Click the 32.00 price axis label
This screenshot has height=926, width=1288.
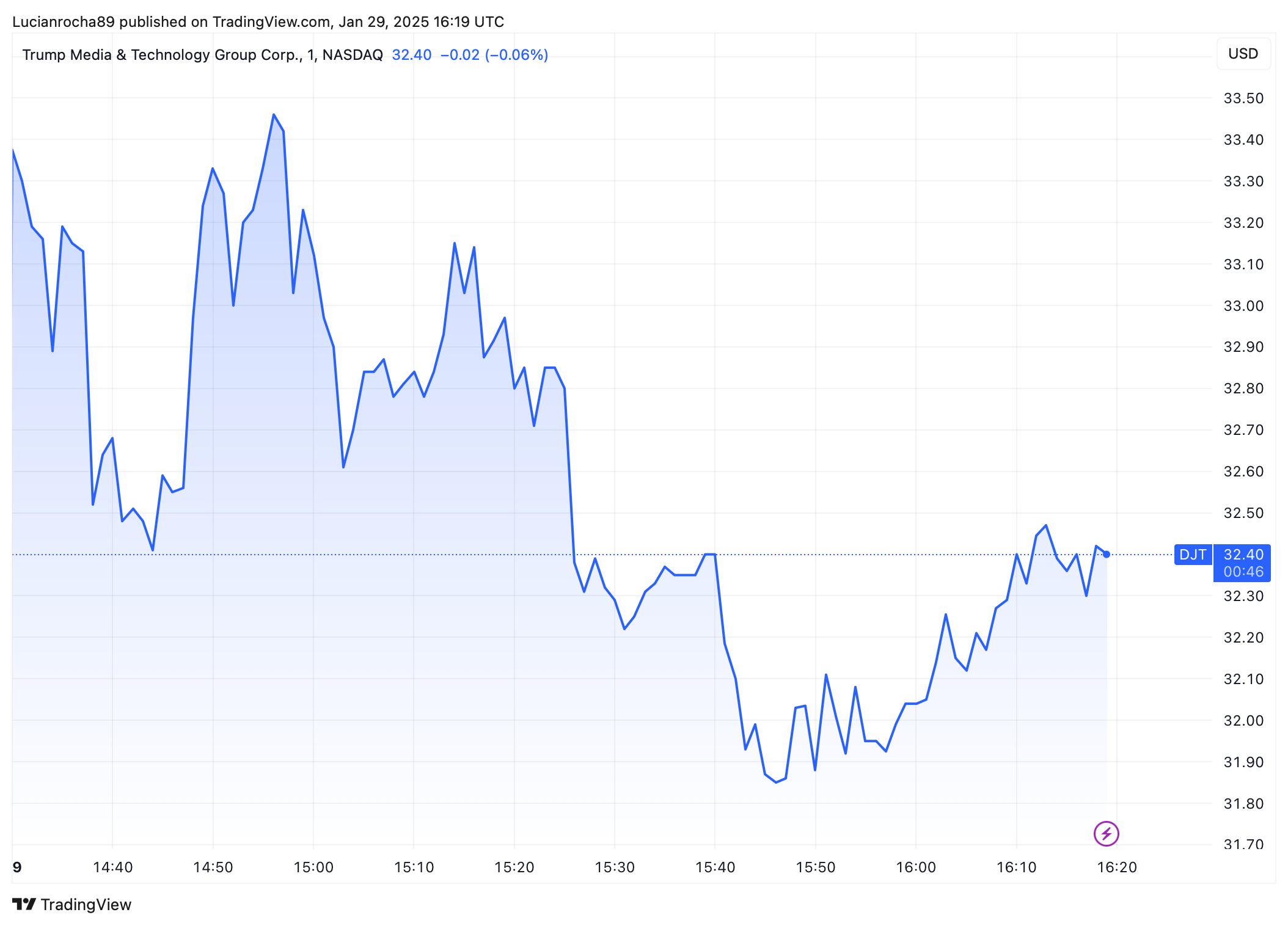tap(1243, 721)
